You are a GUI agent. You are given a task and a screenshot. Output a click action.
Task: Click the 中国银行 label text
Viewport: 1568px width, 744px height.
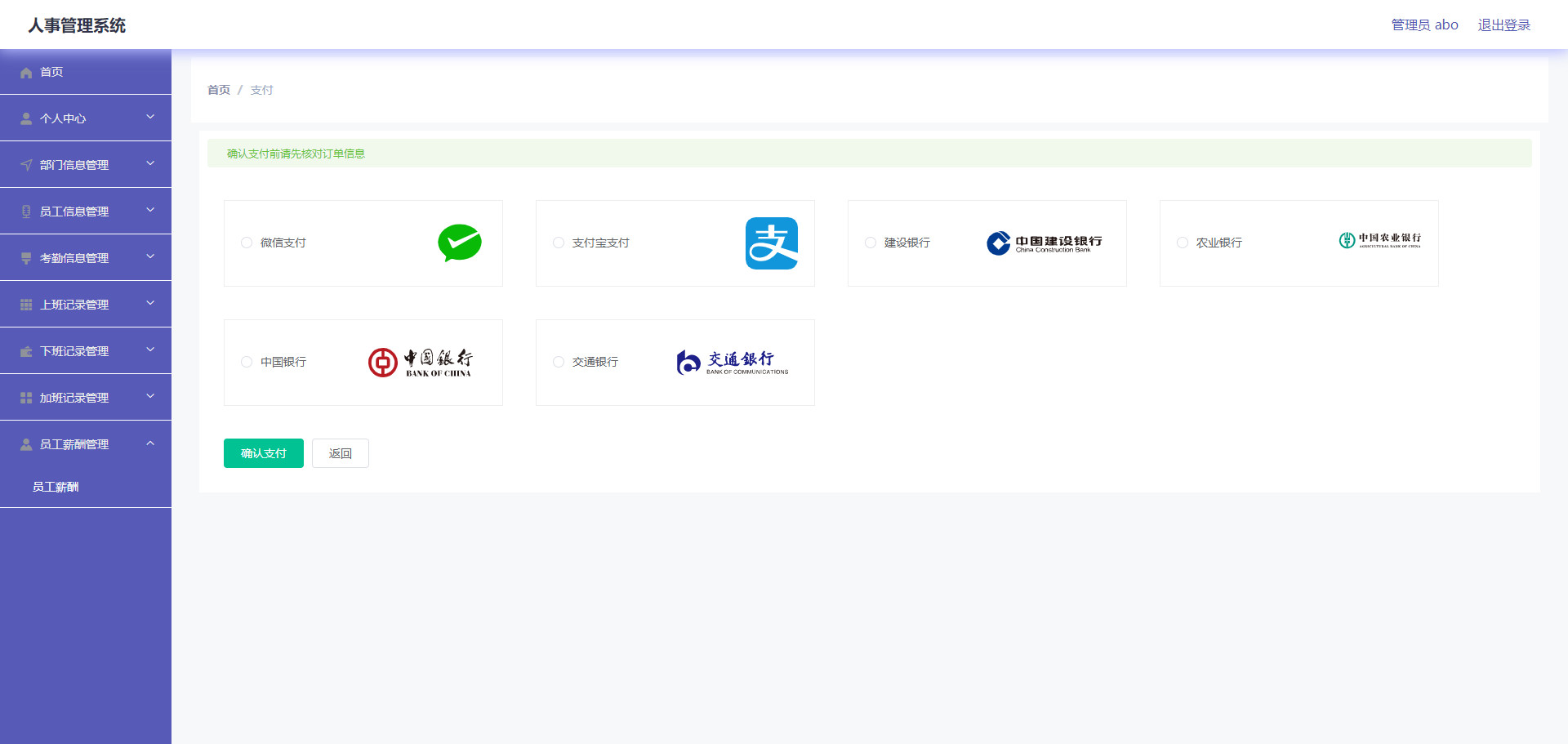point(283,362)
